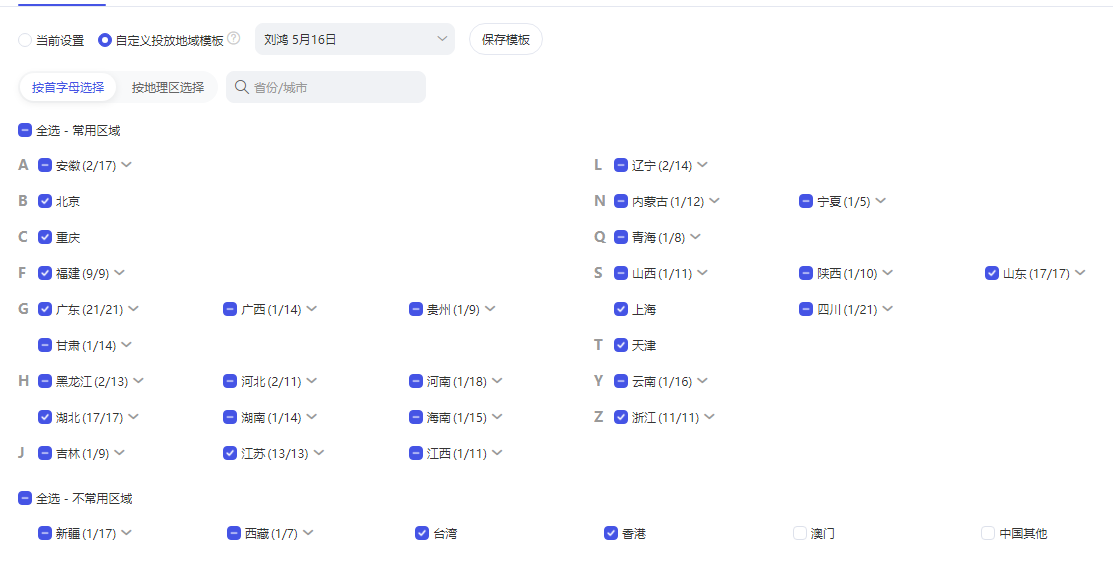Expand the 新疆 (1/17) city list
This screenshot has height=570, width=1113.
[x=127, y=533]
